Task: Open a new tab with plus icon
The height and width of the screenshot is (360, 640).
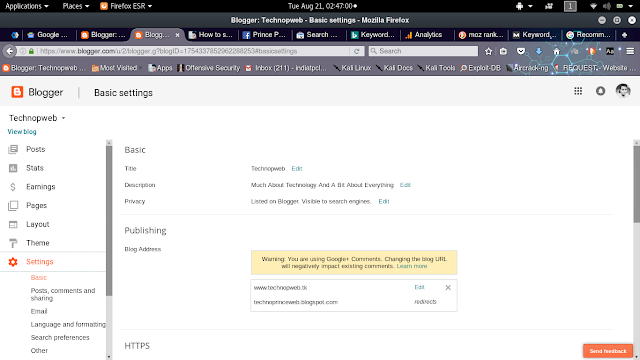Action: click(624, 35)
